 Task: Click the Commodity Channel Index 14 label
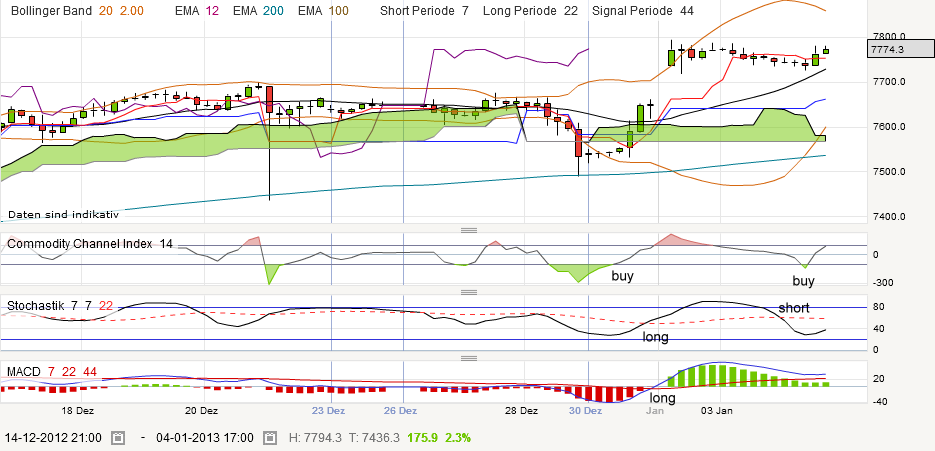(89, 243)
